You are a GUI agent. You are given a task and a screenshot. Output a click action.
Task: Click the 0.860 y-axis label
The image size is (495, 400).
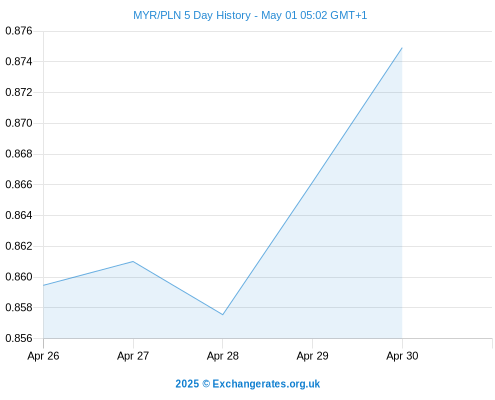(19, 277)
